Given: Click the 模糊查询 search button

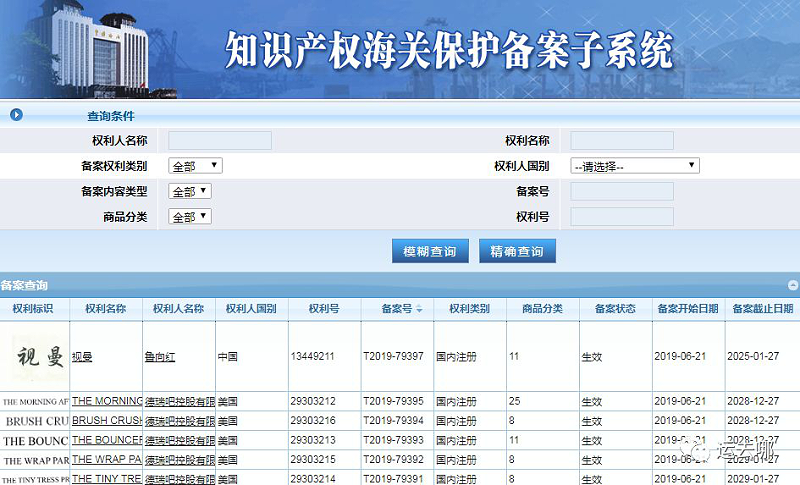Looking at the screenshot, I should [x=430, y=251].
